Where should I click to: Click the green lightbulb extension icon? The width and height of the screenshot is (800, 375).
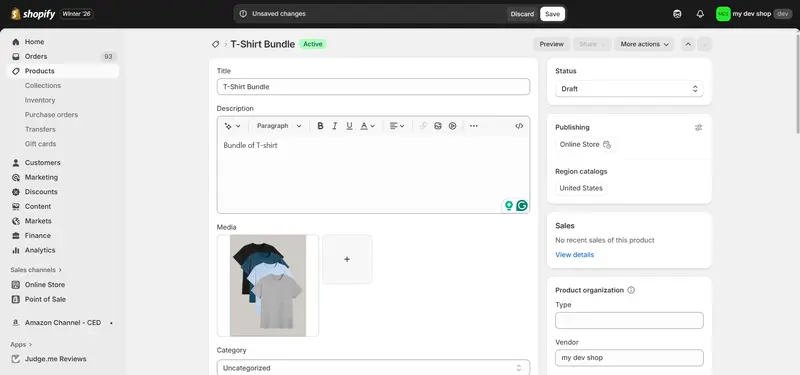coord(509,206)
